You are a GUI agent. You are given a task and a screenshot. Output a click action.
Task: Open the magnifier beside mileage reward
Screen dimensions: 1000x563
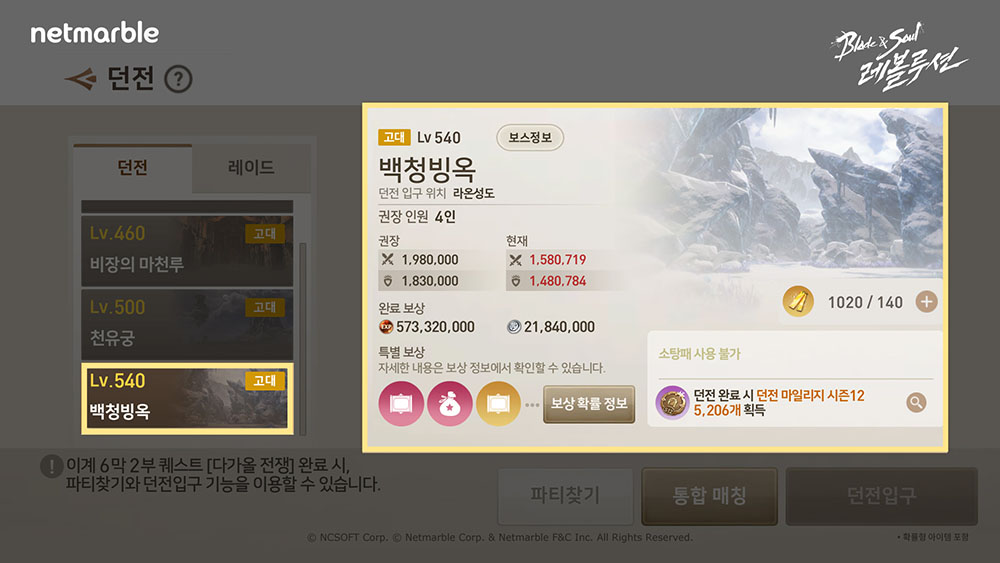click(x=916, y=402)
